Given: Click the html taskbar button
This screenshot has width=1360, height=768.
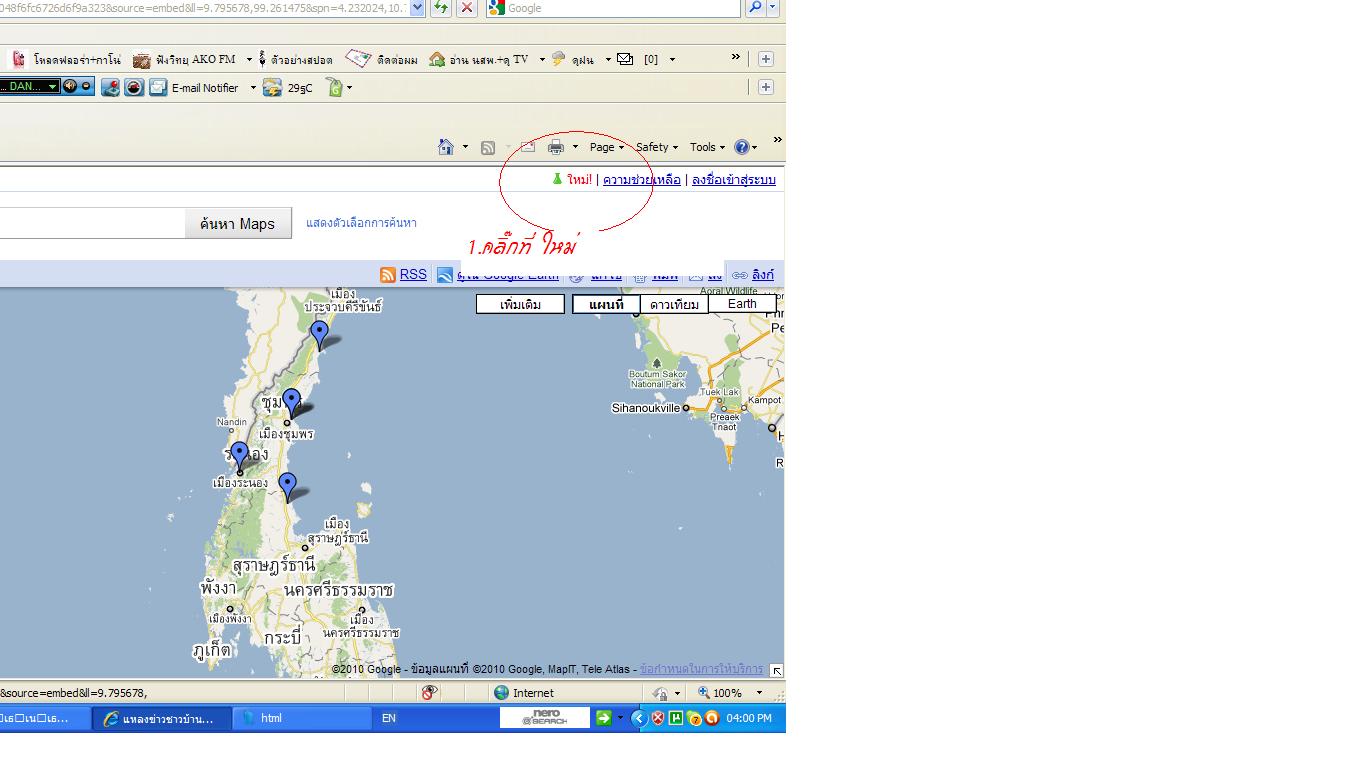Looking at the screenshot, I should coord(303,718).
